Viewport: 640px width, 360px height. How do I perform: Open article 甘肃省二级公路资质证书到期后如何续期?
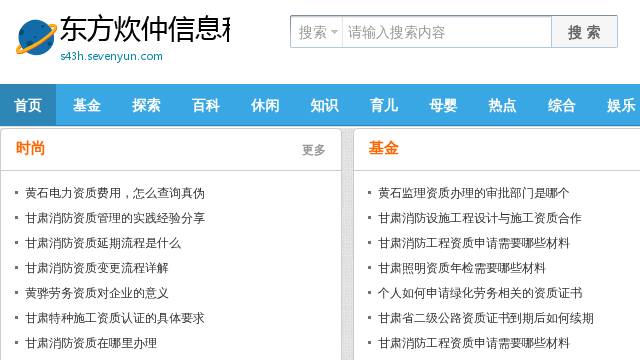click(486, 318)
